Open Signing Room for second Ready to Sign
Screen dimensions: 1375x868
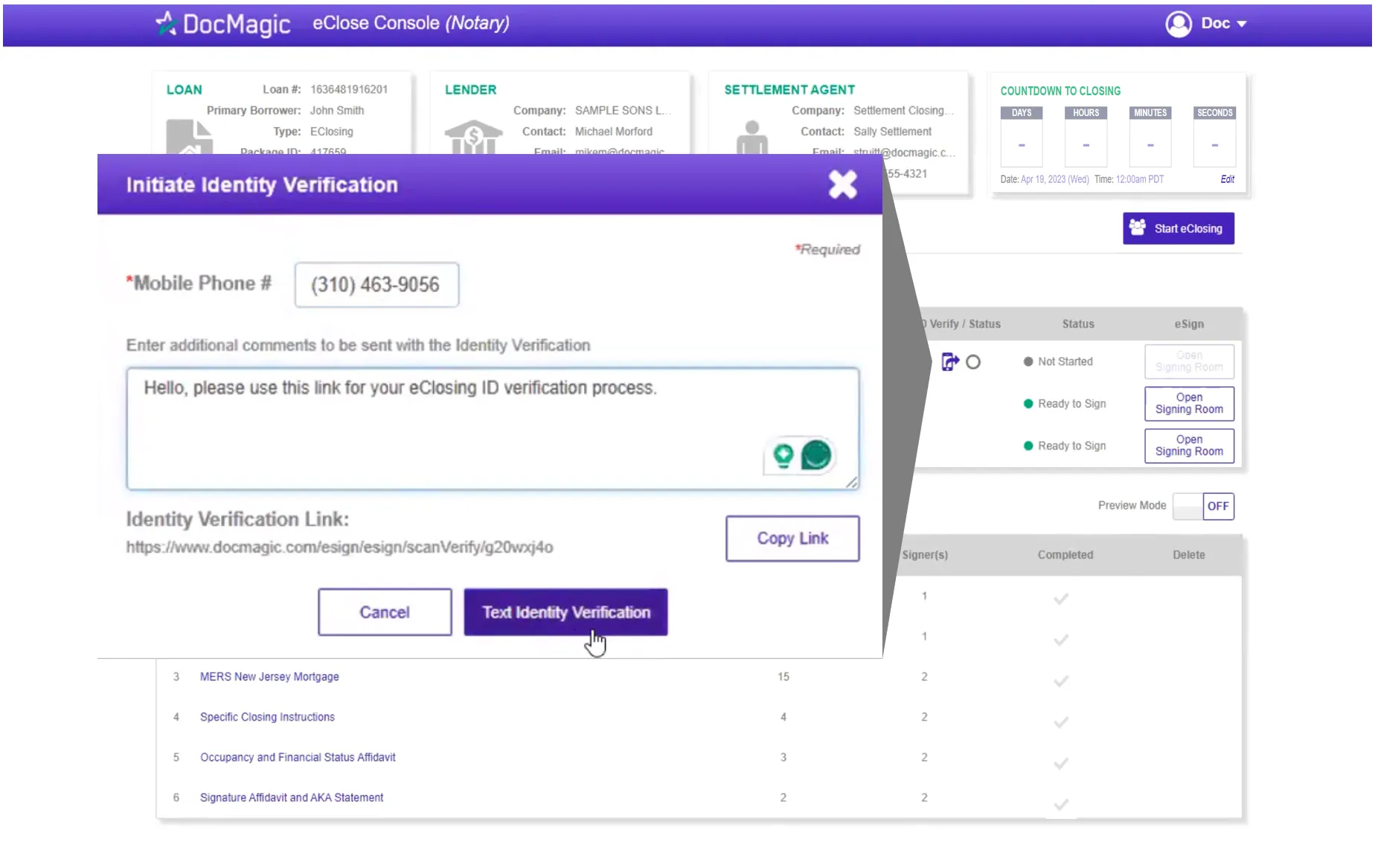(x=1189, y=446)
